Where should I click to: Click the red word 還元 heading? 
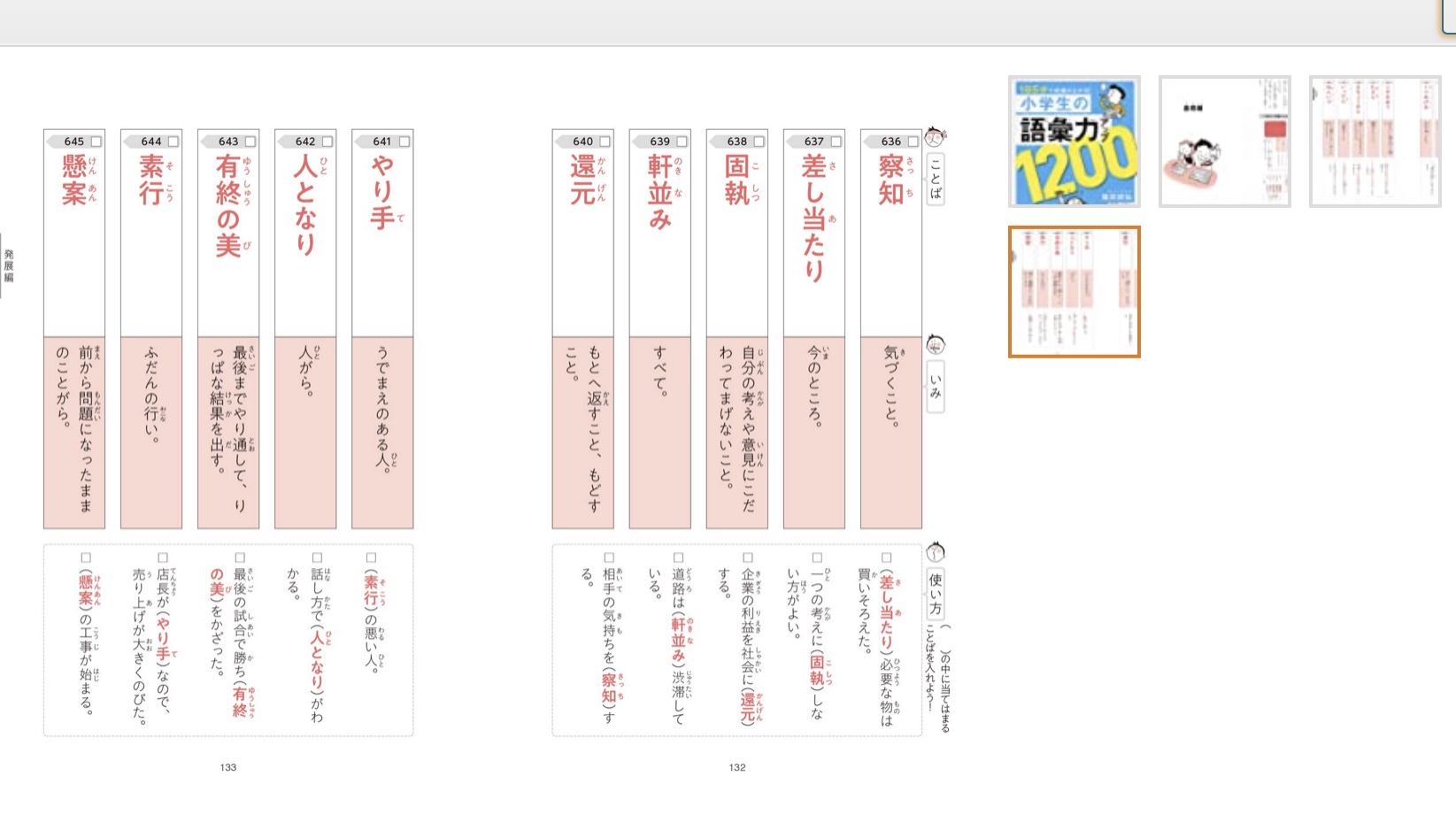click(582, 180)
